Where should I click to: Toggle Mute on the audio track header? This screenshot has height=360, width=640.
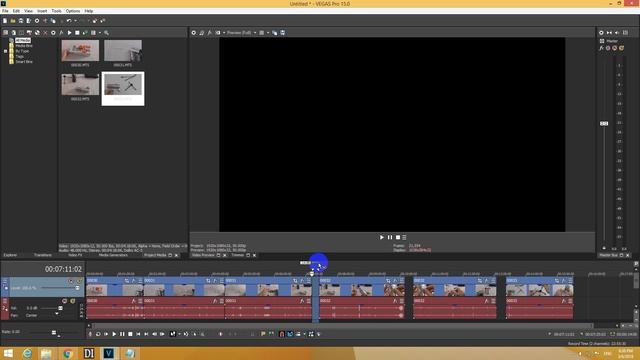(64, 301)
